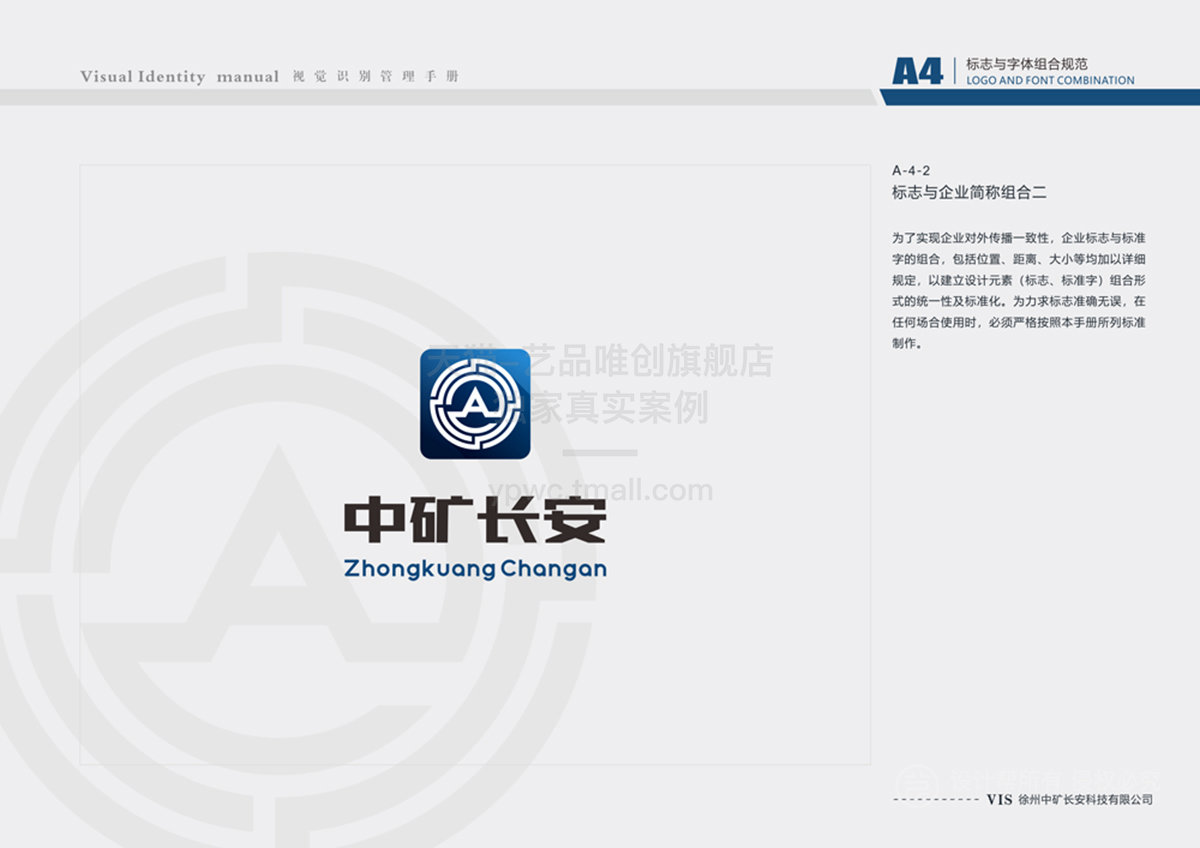
Task: Click the blue rounded-square A logo mark
Action: coord(475,404)
